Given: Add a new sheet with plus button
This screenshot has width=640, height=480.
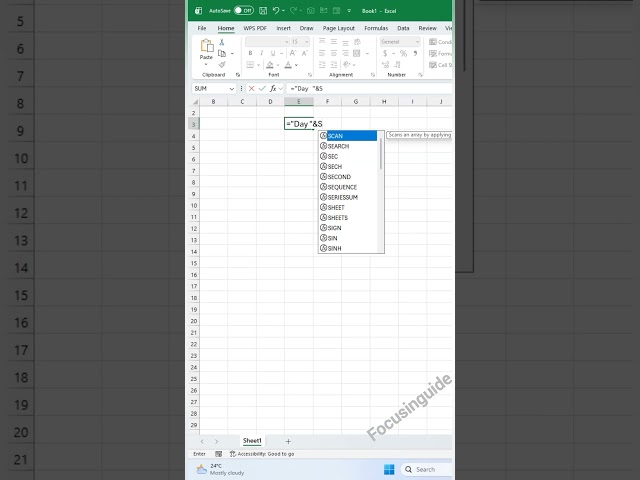Looking at the screenshot, I should coord(288,441).
